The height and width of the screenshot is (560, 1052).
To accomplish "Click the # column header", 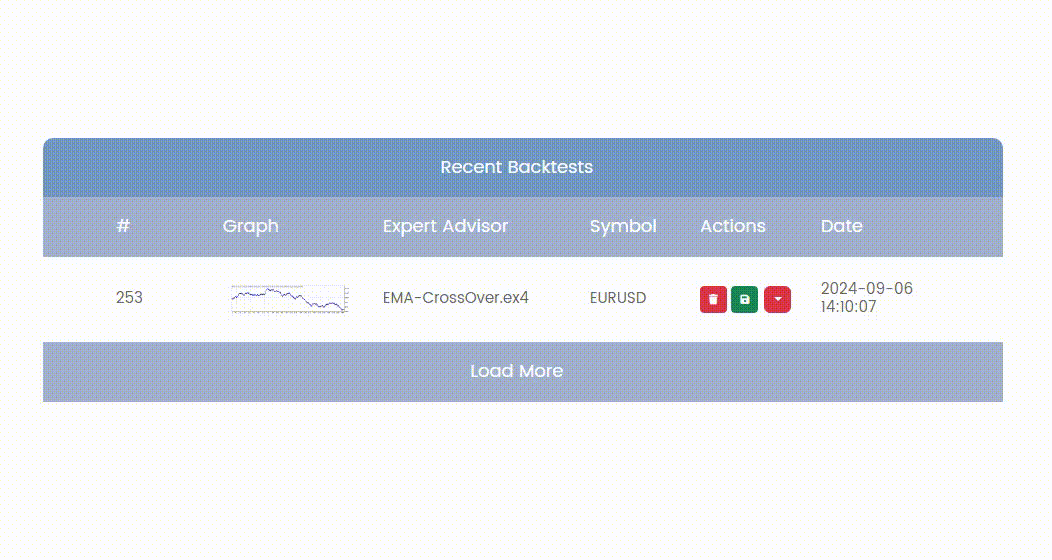I will (x=123, y=226).
